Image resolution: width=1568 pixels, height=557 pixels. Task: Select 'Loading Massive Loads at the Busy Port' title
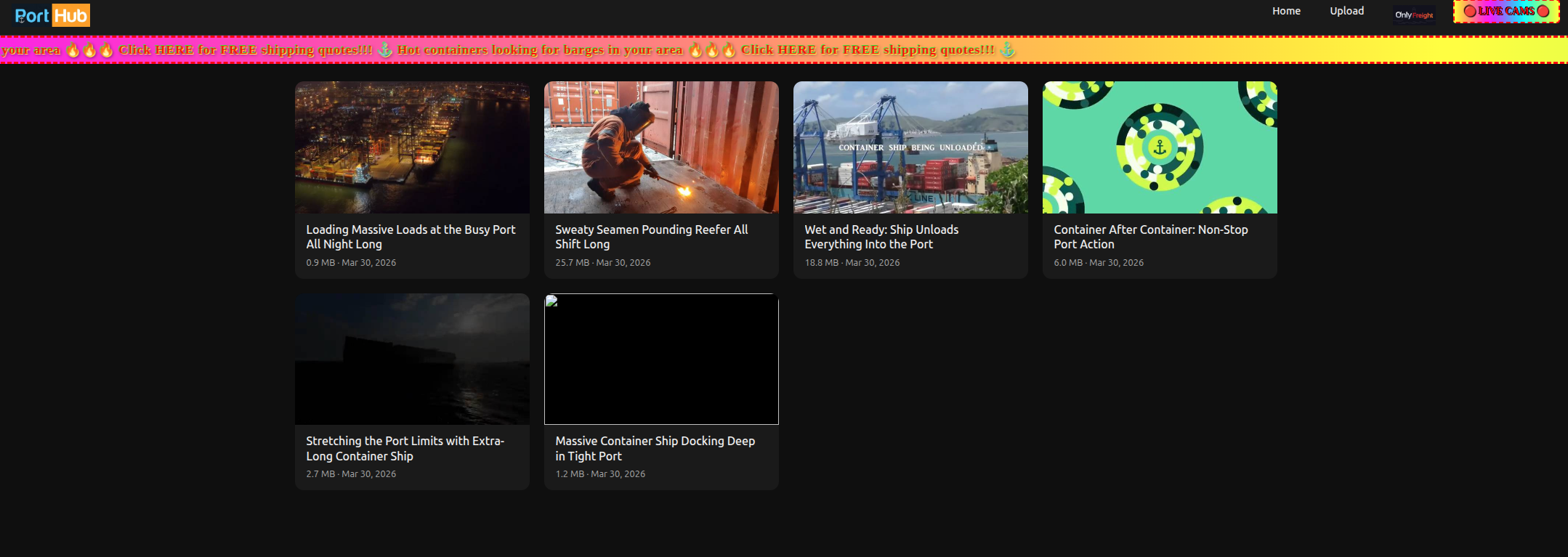(411, 237)
